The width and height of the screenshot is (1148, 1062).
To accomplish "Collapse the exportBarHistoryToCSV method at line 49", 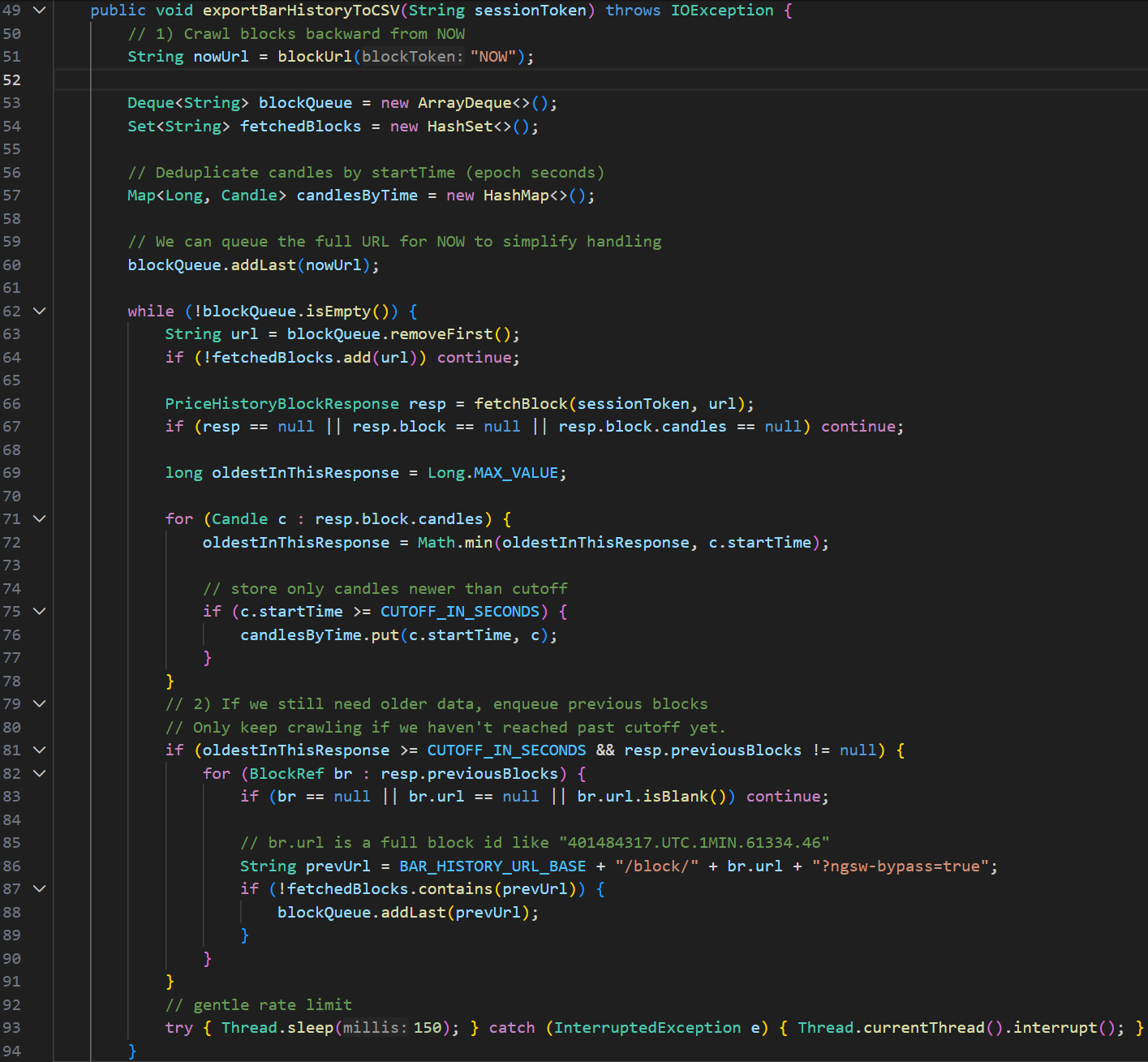I will pos(39,11).
